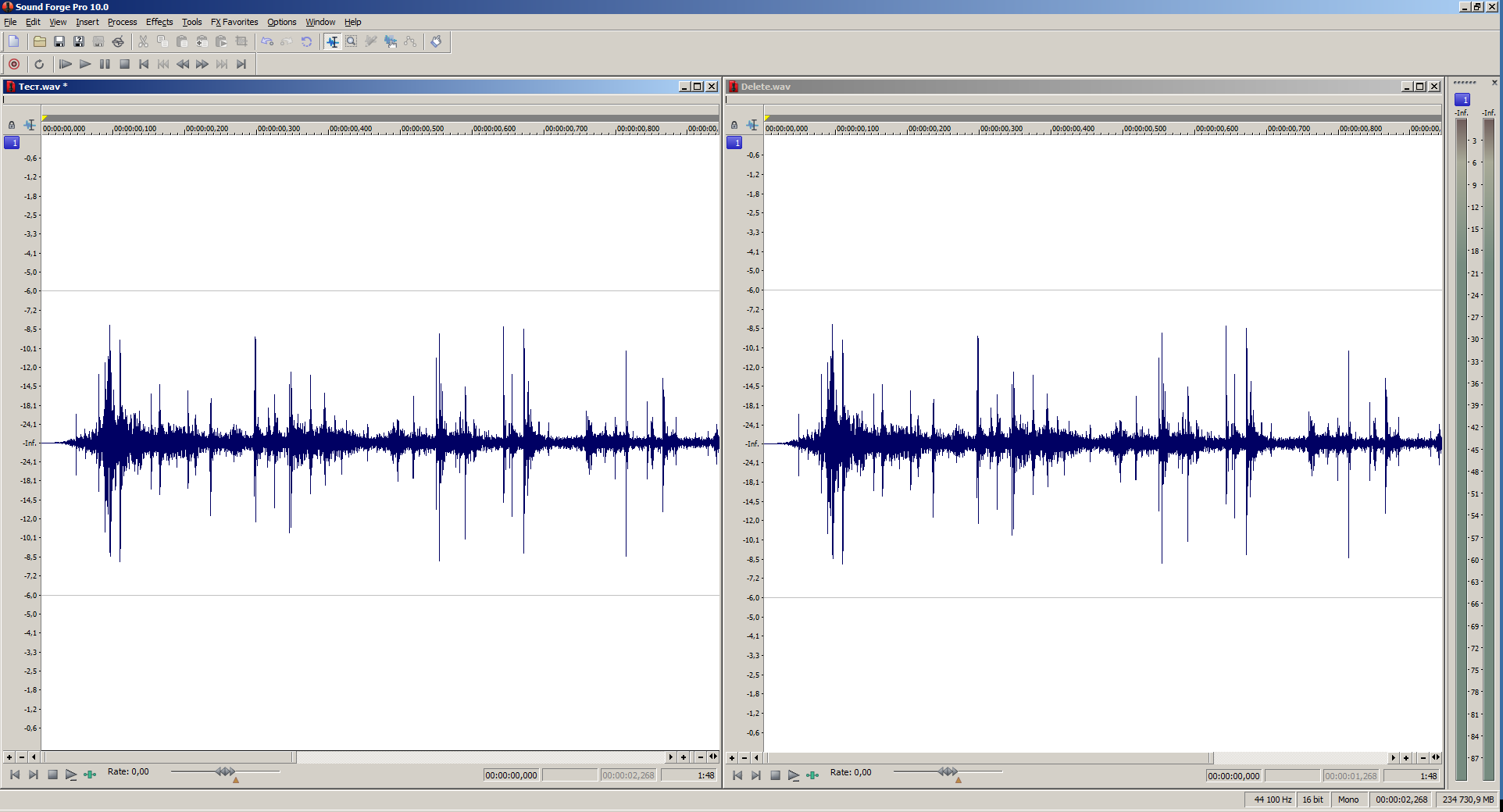Click Forward in main transport bar
This screenshot has height=812, width=1503.
[x=202, y=64]
